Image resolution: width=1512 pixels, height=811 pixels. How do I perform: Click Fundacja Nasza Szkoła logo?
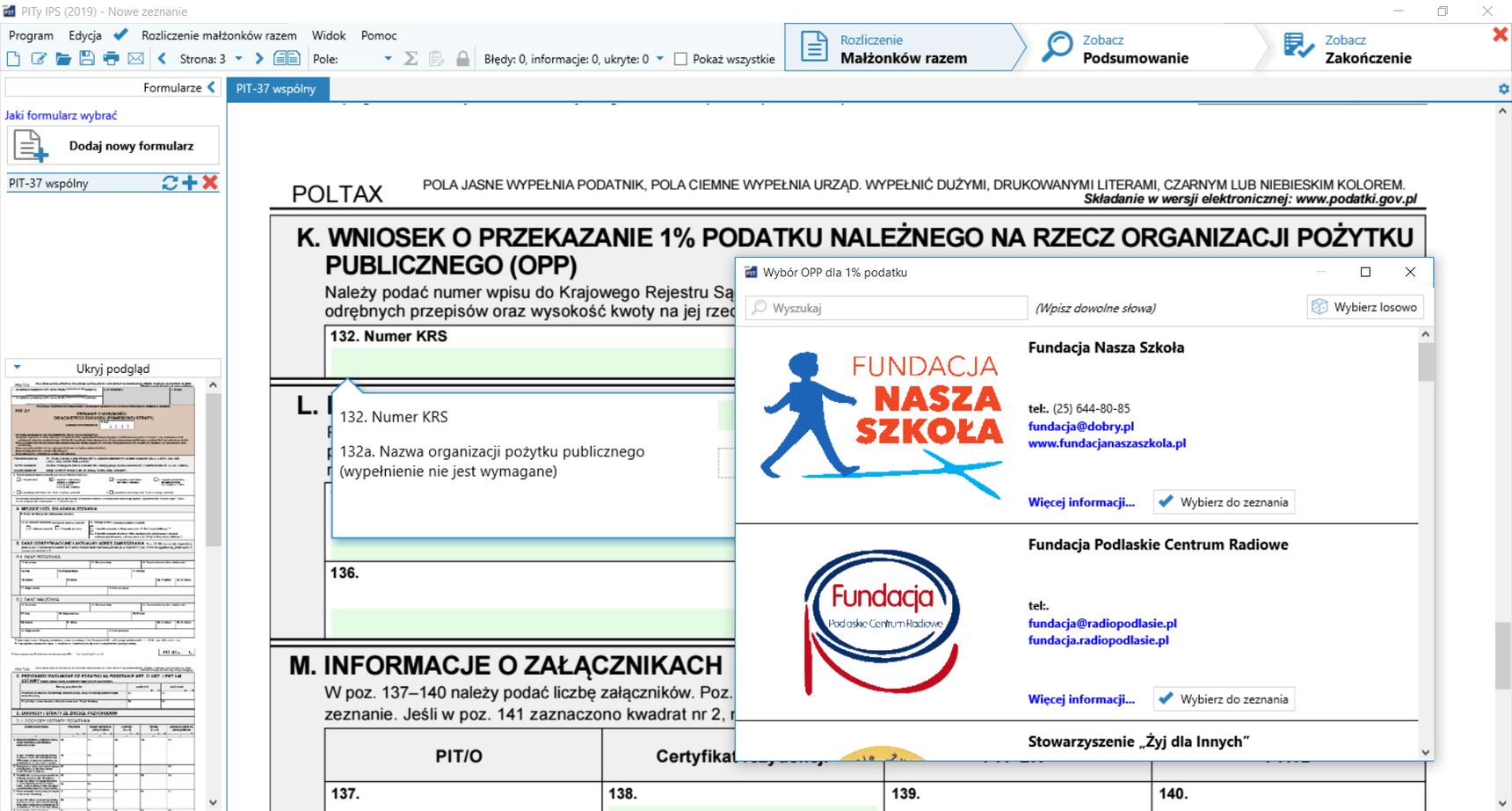pos(882,426)
